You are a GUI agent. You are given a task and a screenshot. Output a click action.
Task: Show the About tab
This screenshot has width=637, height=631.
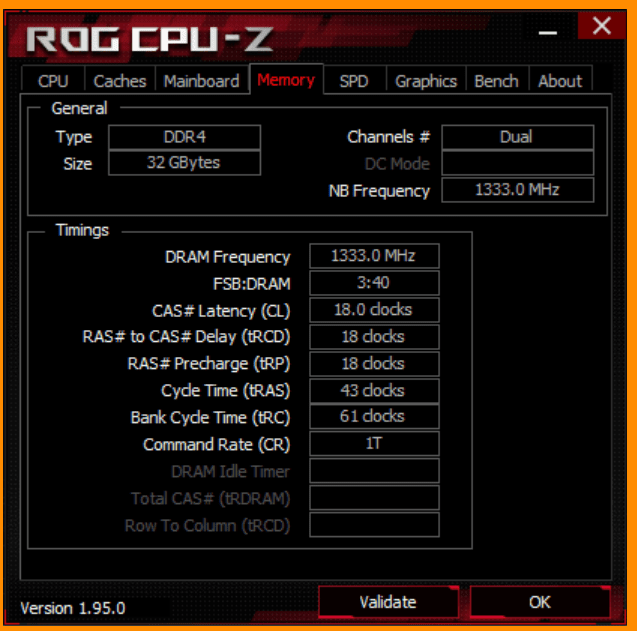[x=560, y=80]
